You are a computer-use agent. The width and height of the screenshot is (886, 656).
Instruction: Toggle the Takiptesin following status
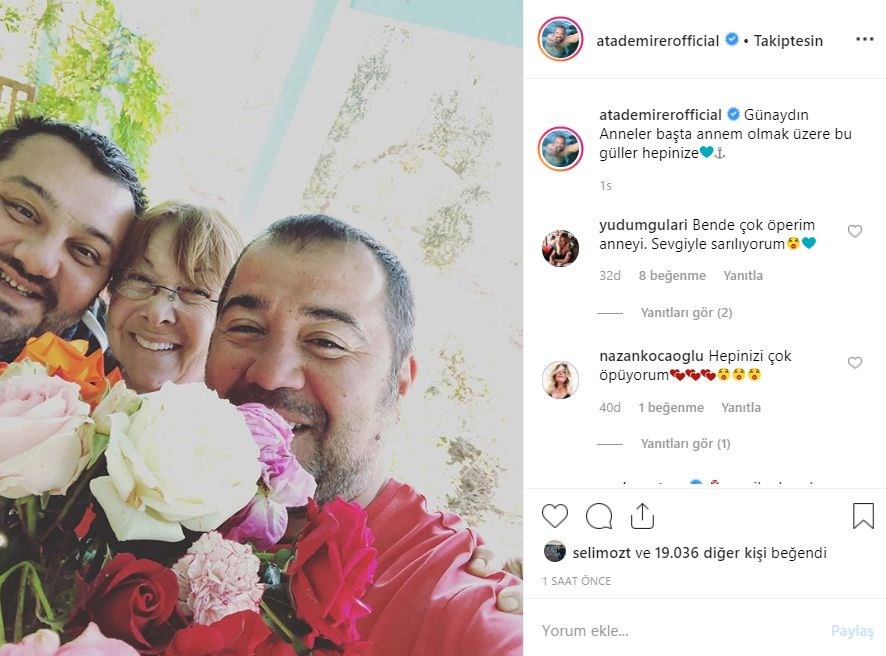point(788,41)
